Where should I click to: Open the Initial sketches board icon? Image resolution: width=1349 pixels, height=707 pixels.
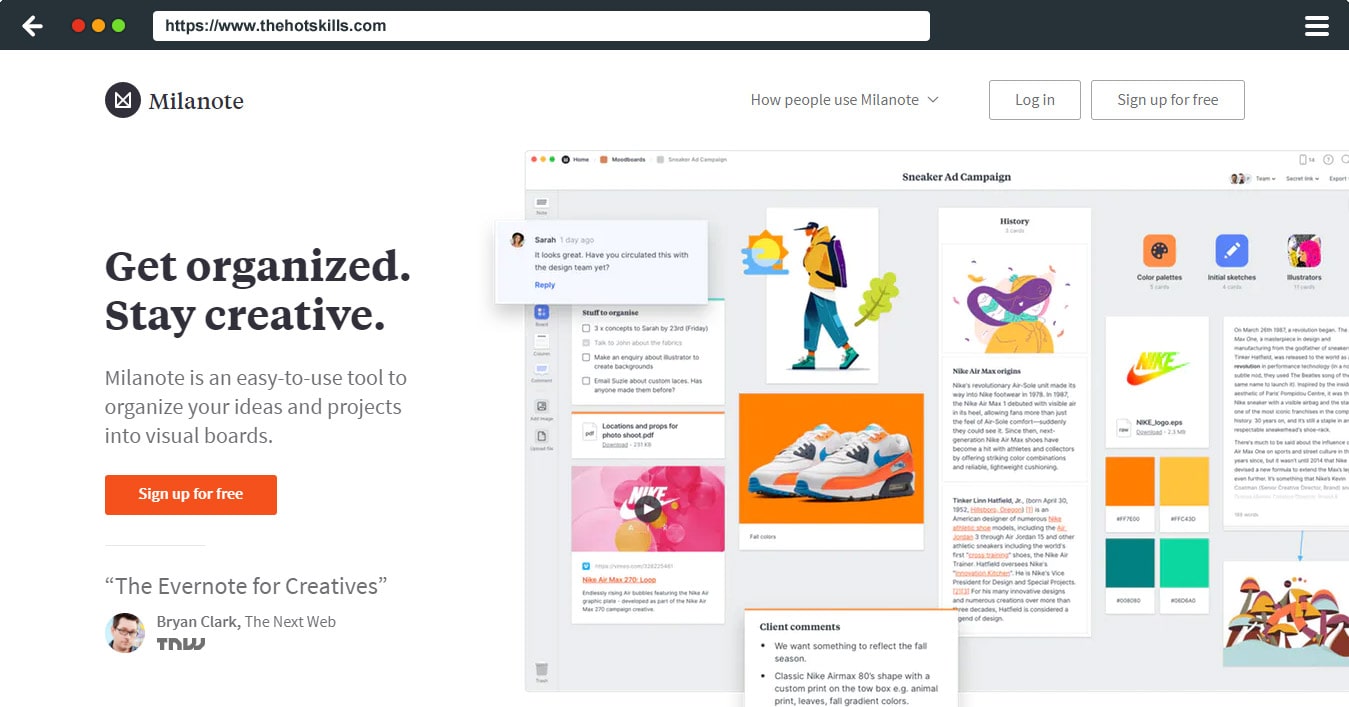click(x=1231, y=250)
